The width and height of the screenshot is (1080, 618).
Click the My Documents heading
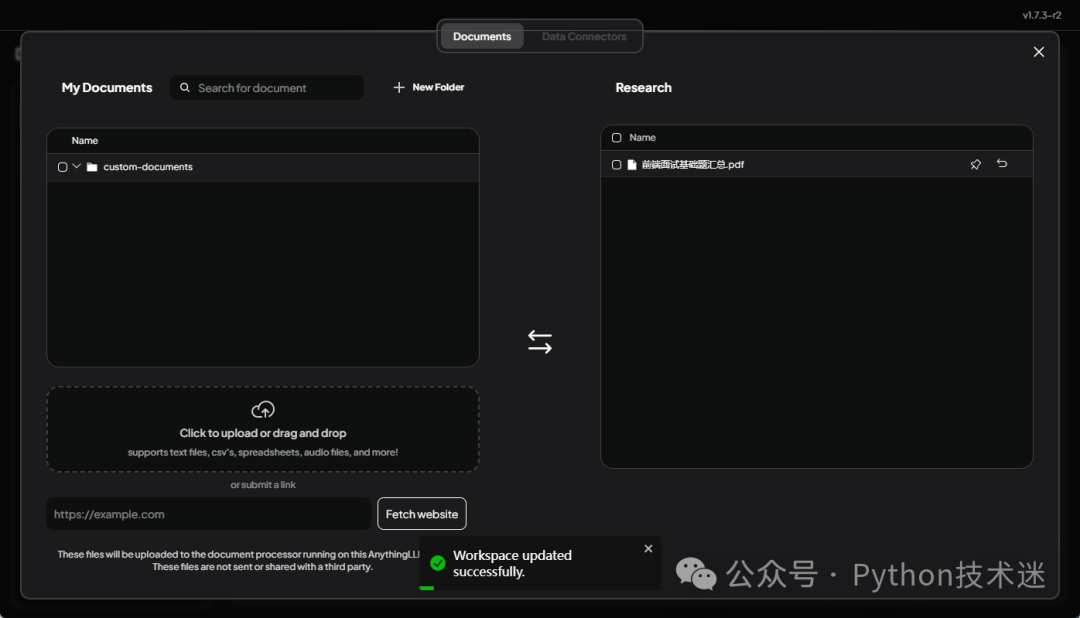tap(107, 87)
